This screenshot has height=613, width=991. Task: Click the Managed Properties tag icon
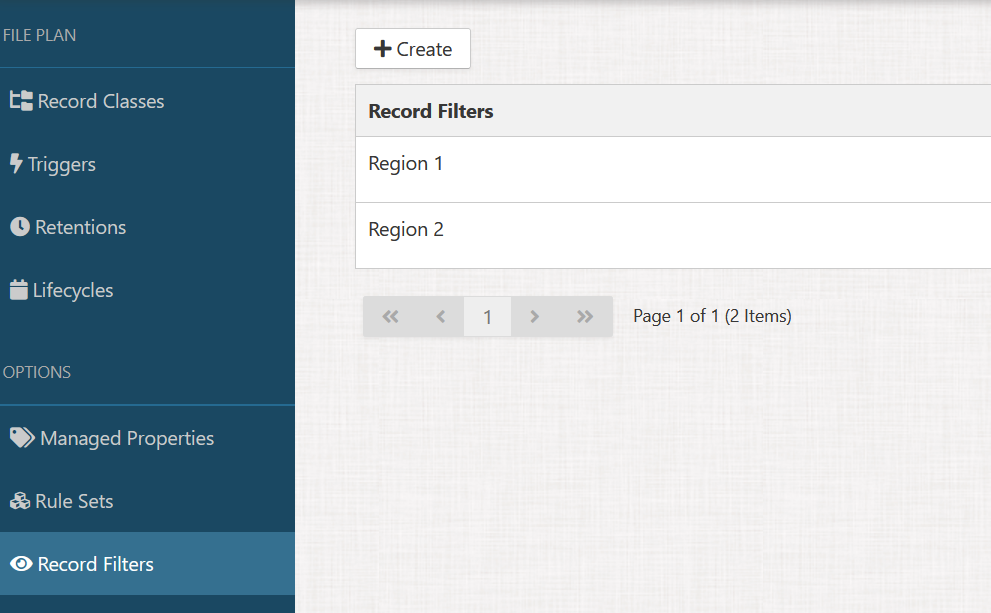[x=21, y=438]
